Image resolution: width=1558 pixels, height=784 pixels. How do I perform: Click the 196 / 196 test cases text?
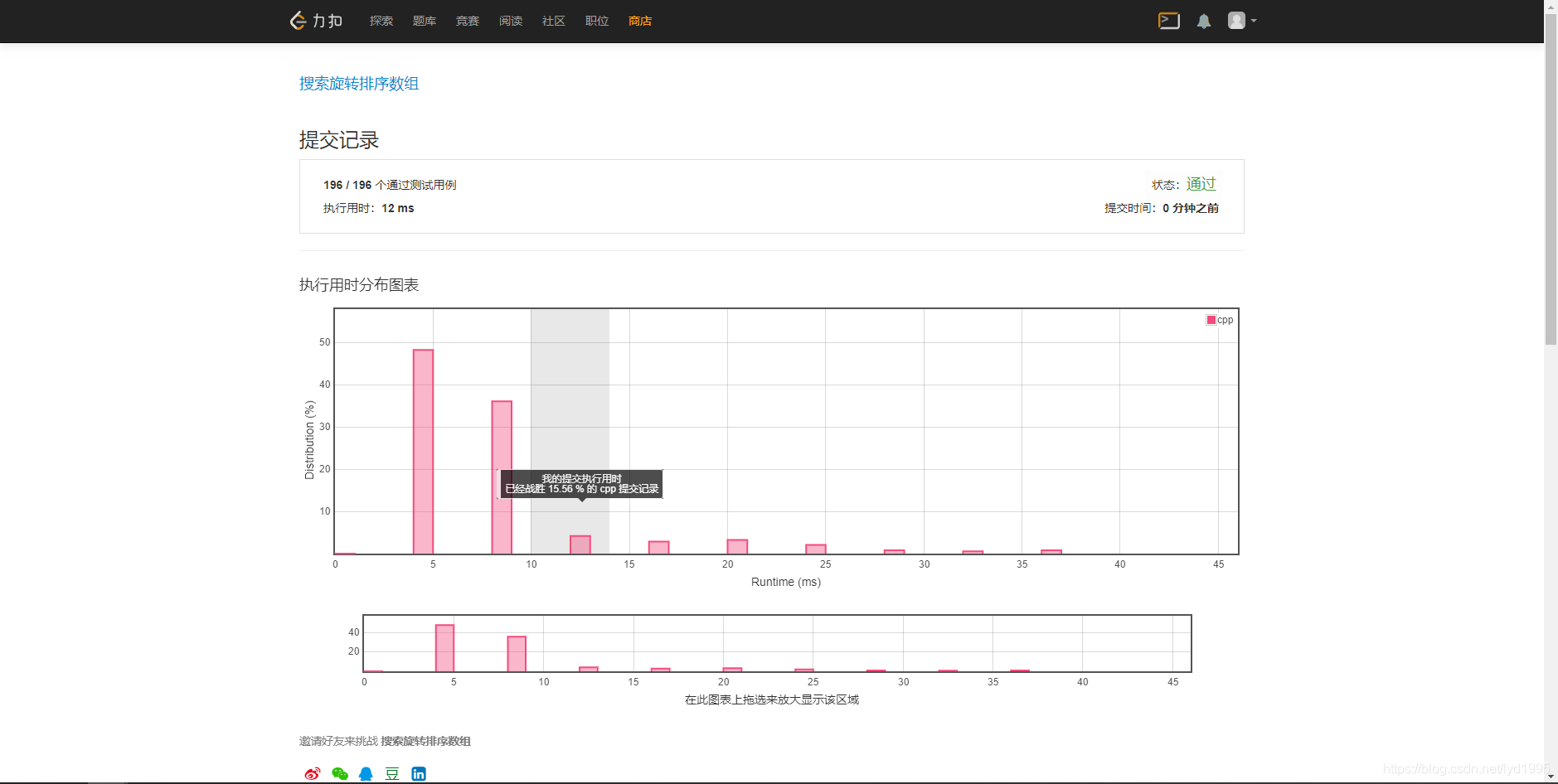tap(390, 185)
